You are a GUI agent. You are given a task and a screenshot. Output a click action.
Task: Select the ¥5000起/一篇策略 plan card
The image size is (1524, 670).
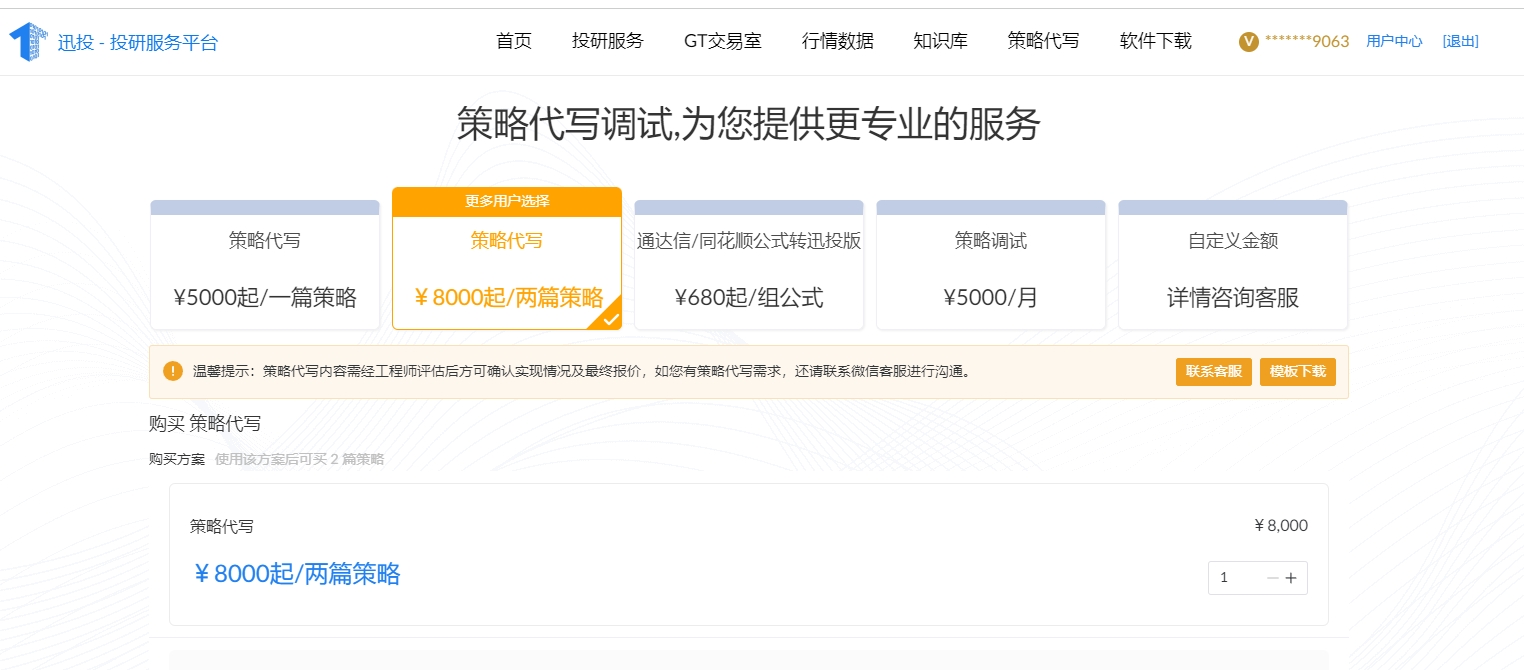(x=265, y=270)
